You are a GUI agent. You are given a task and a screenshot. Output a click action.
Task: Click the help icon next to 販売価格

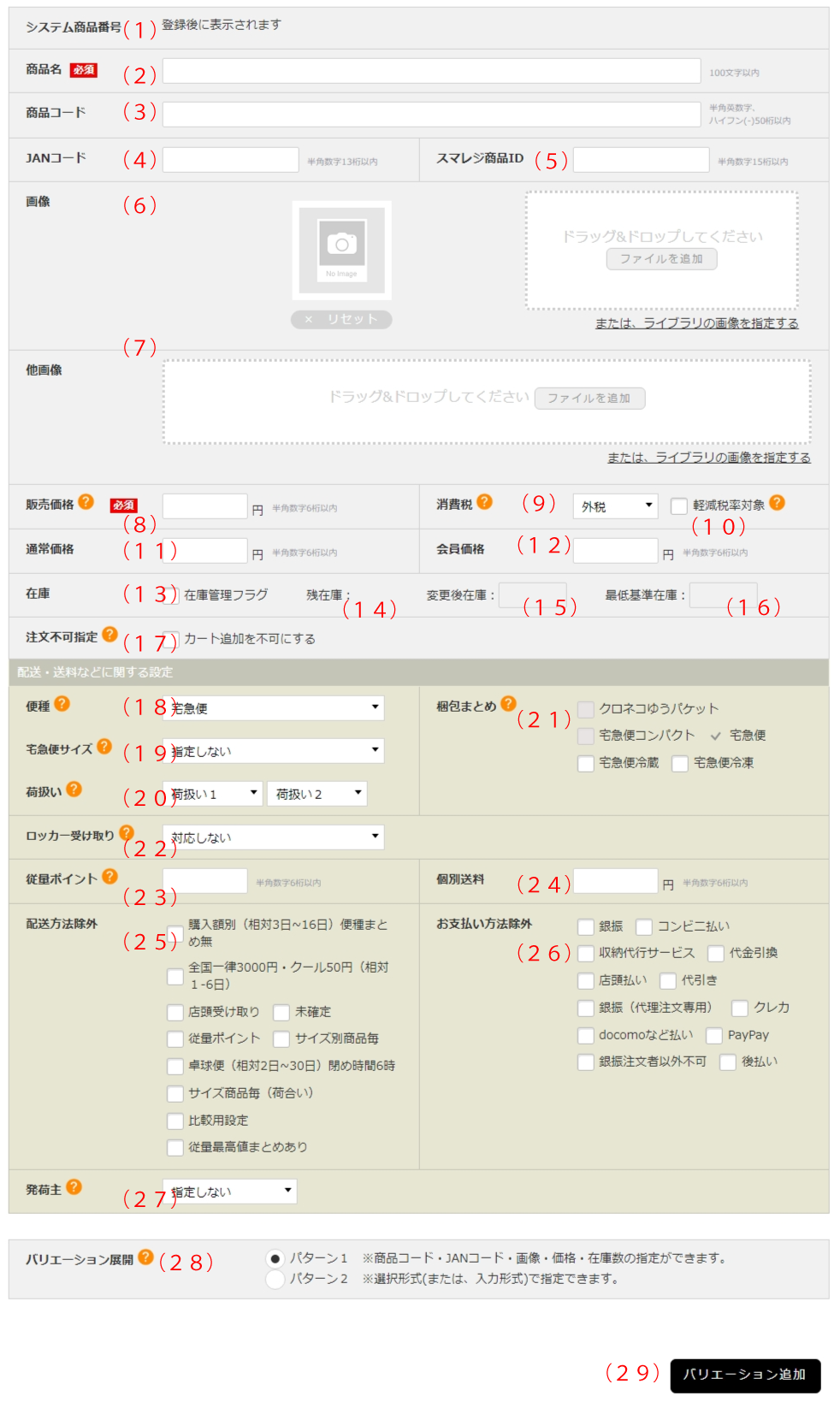86,502
